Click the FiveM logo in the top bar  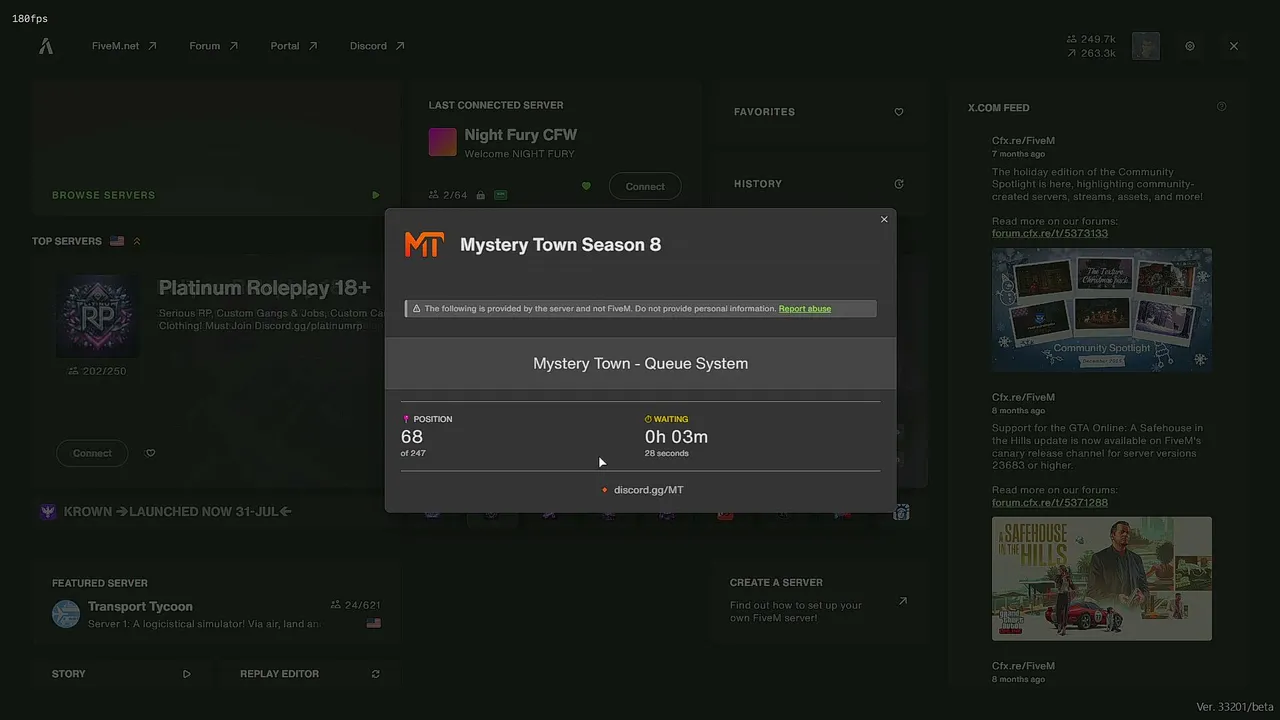(x=46, y=46)
